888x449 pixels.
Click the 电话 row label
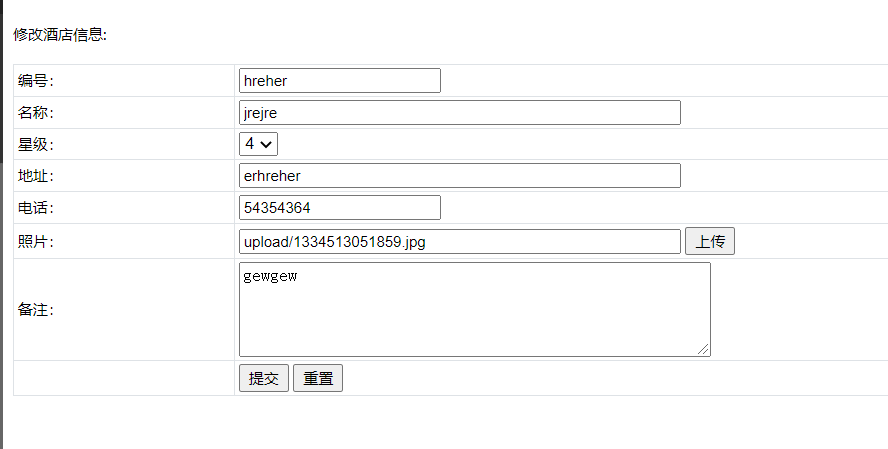coord(36,209)
